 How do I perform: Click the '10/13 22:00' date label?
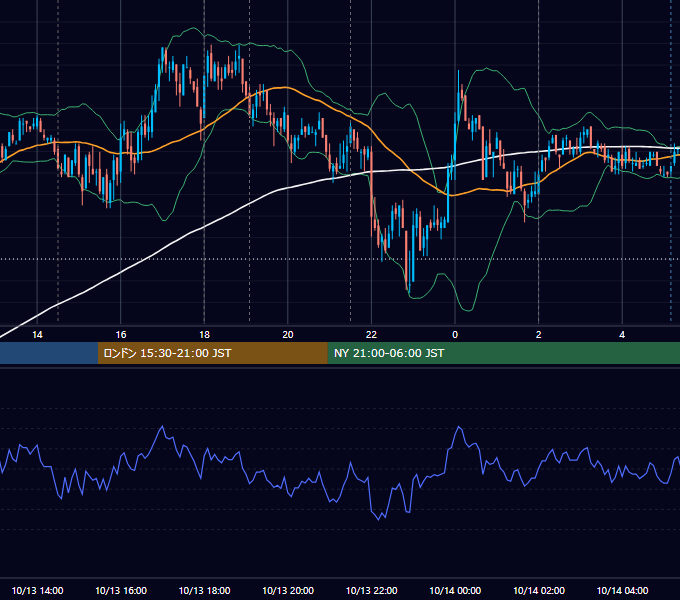(372, 590)
